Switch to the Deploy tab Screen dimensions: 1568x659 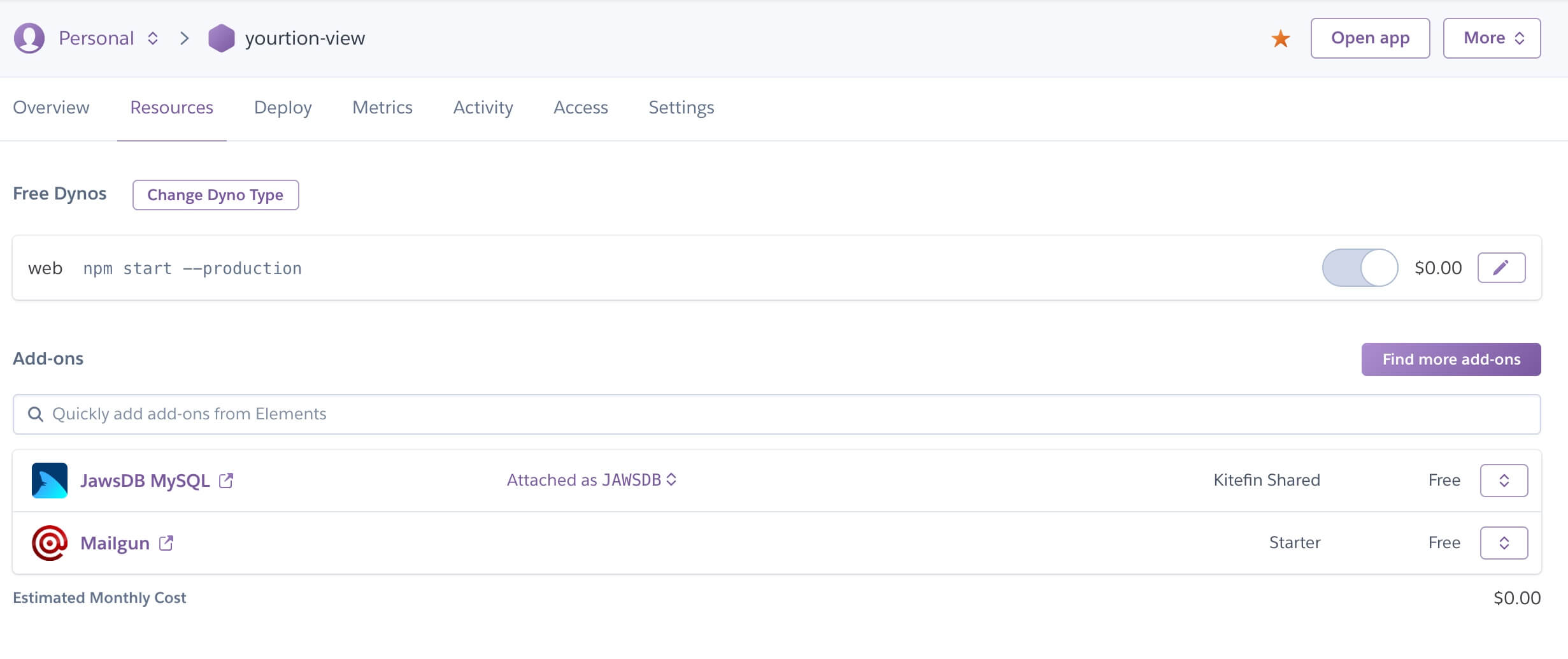coord(283,108)
